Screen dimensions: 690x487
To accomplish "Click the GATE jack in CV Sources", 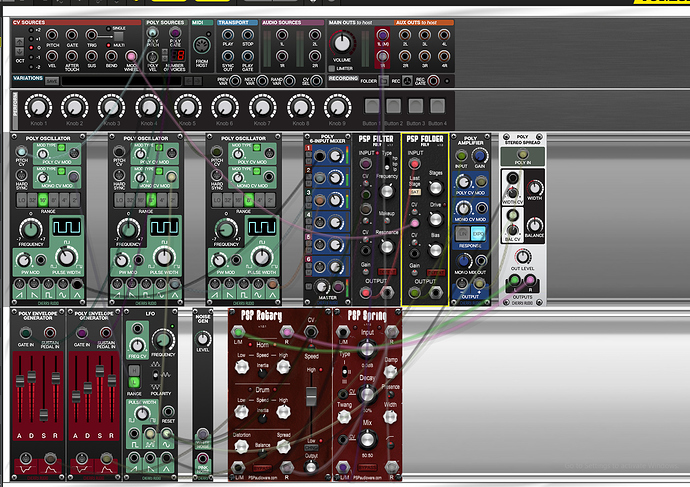I will pos(72,35).
